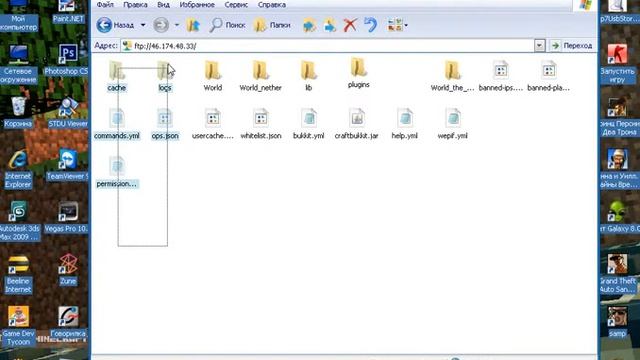
Task: Click the Запустить игру desktop shortcut
Action: [617, 64]
